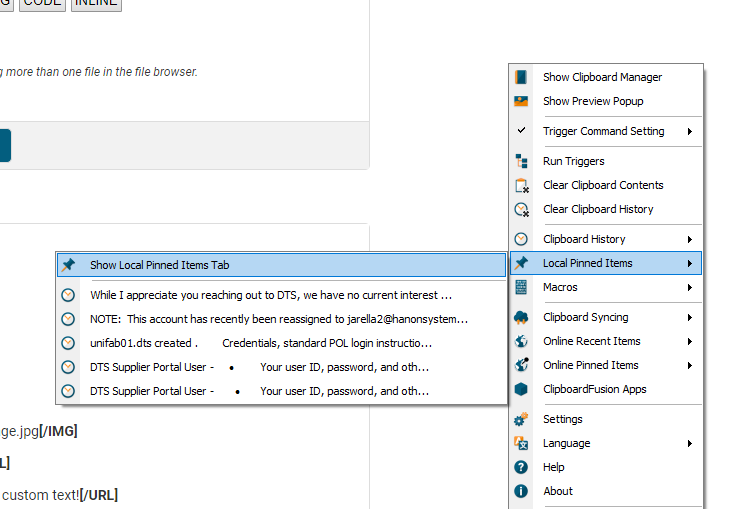Click the Run Triggers icon

[x=521, y=161]
